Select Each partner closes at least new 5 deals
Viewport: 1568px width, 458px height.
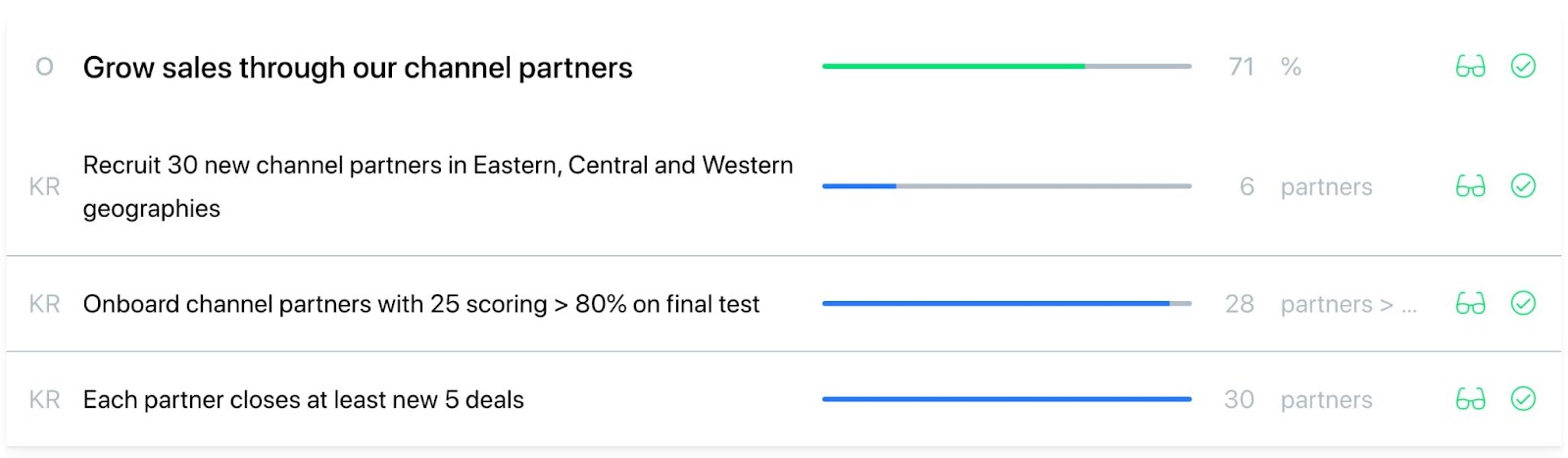303,400
